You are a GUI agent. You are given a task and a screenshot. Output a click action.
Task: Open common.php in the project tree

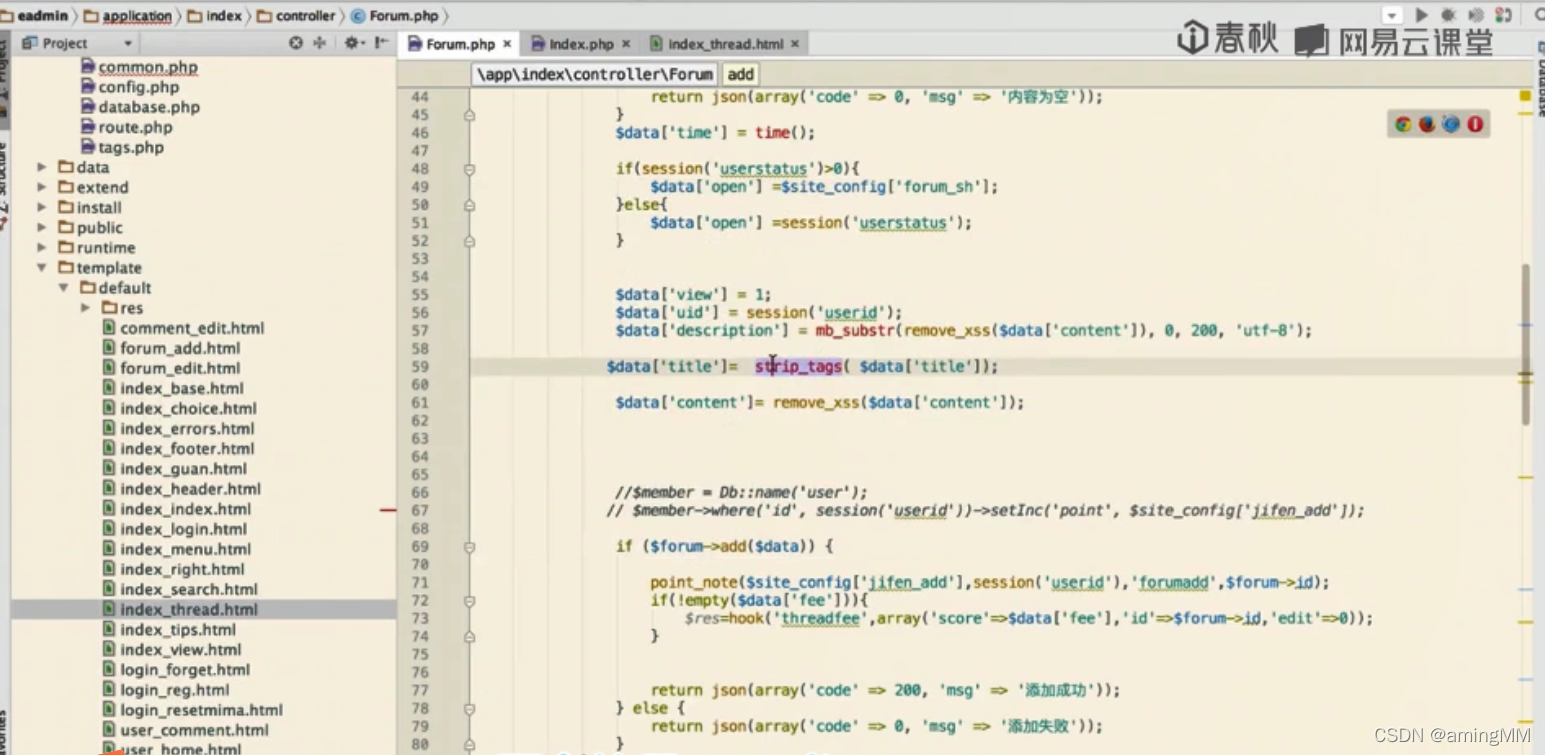pyautogui.click(x=139, y=67)
